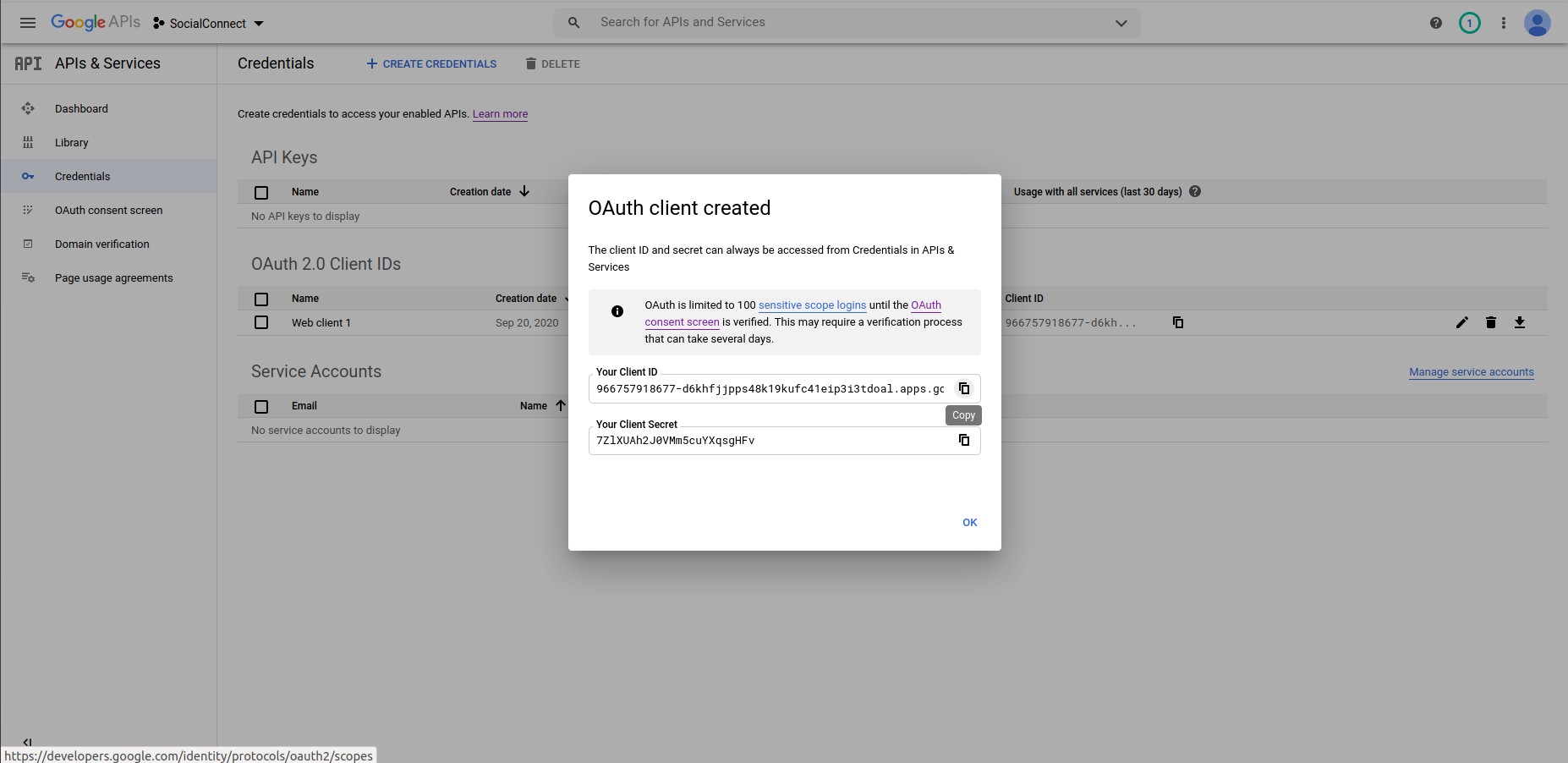Open the Create Credentials menu
The width and height of the screenshot is (1568, 763).
coord(431,64)
